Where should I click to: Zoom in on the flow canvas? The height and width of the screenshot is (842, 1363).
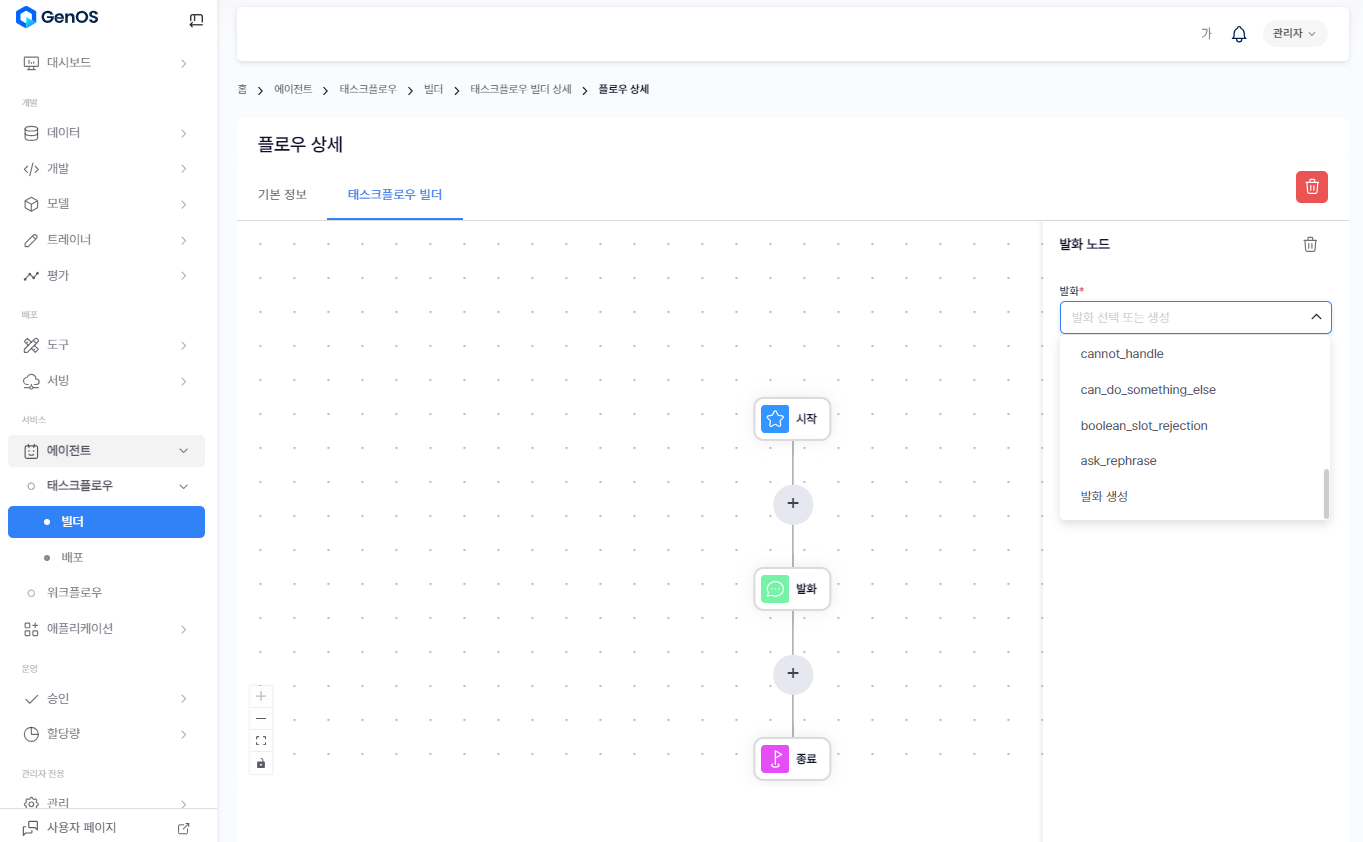[261, 696]
